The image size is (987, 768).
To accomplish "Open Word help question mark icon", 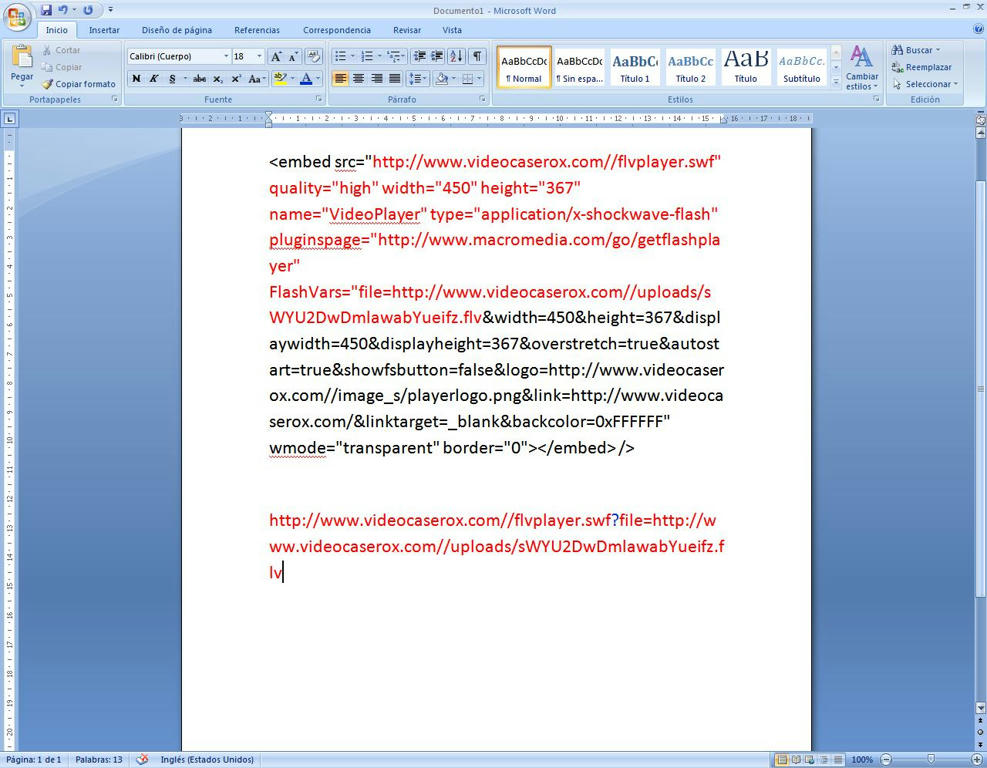I will coord(977,30).
